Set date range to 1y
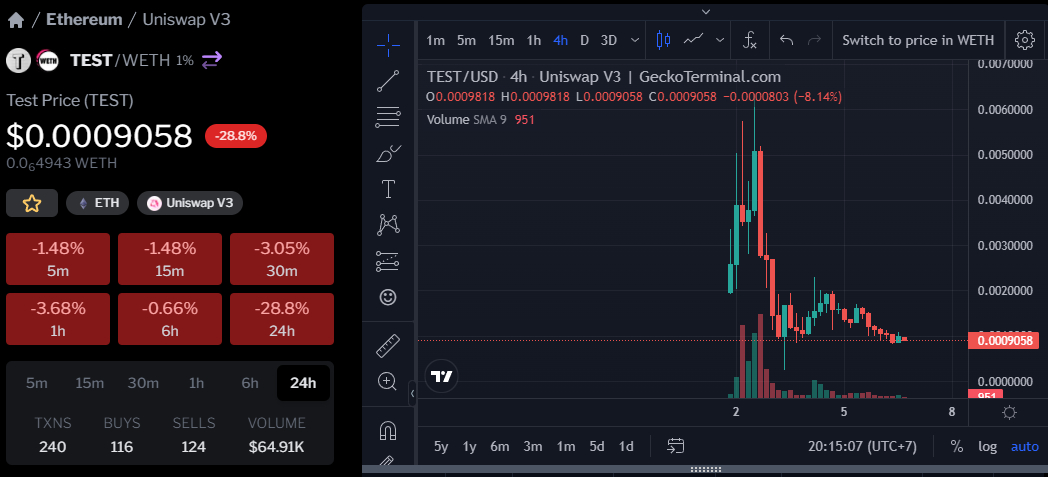 coord(470,446)
